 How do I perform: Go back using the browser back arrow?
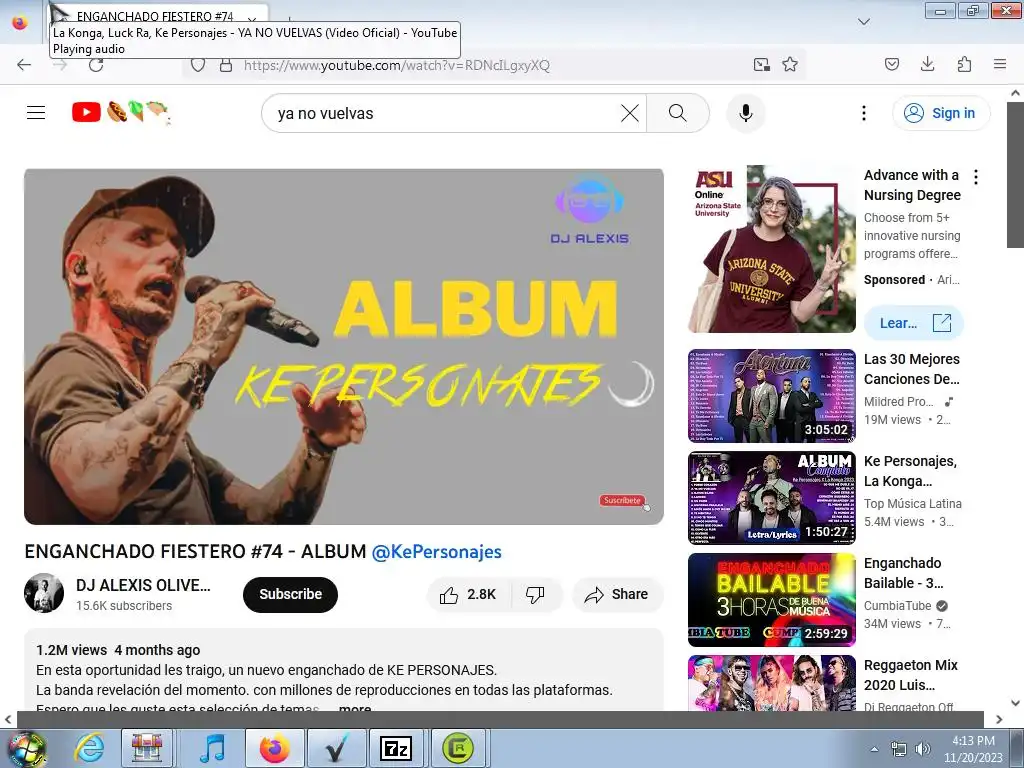(24, 65)
